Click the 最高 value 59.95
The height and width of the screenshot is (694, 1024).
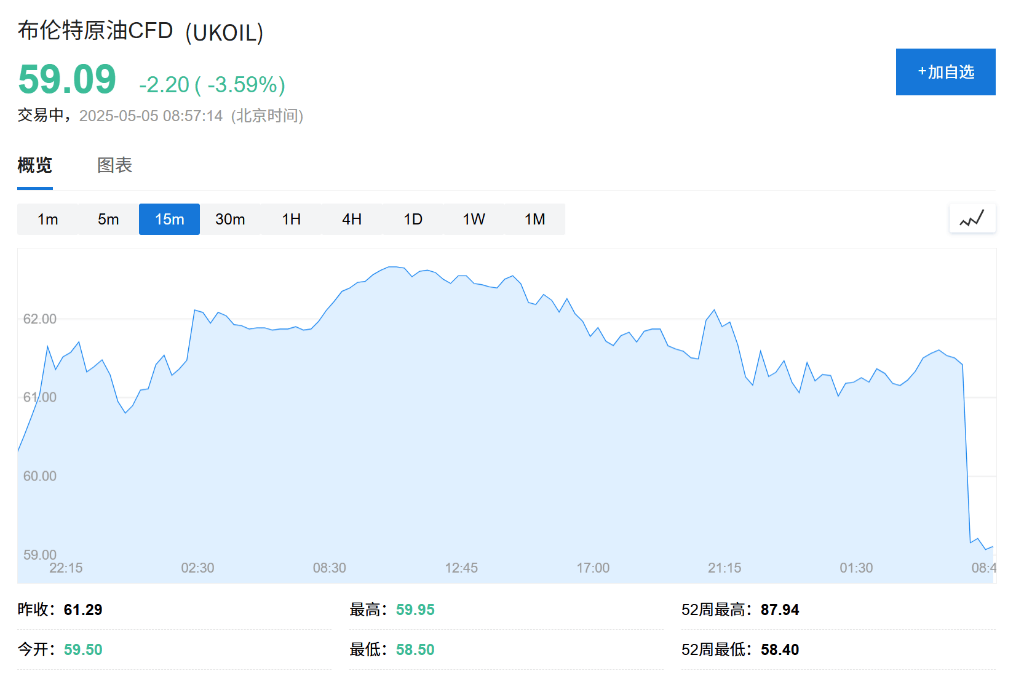[413, 608]
